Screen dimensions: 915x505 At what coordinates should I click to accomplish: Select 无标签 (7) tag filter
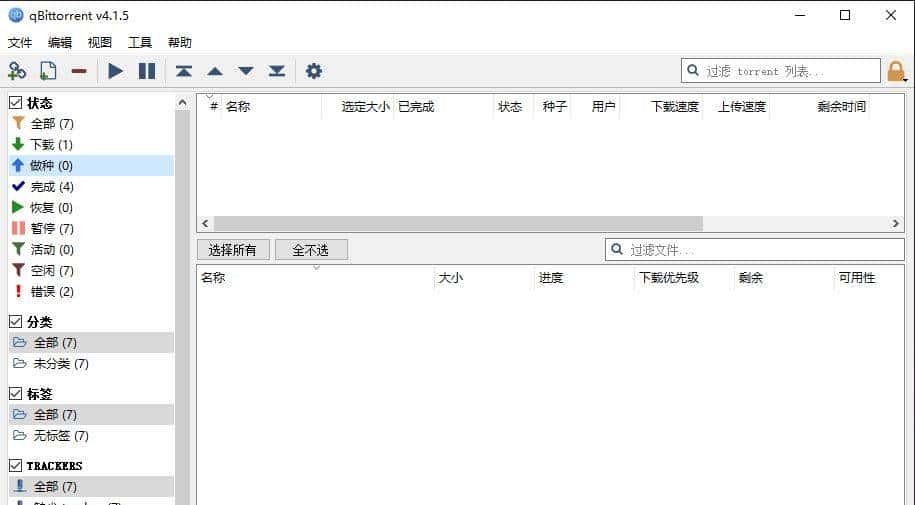[x=92, y=436]
